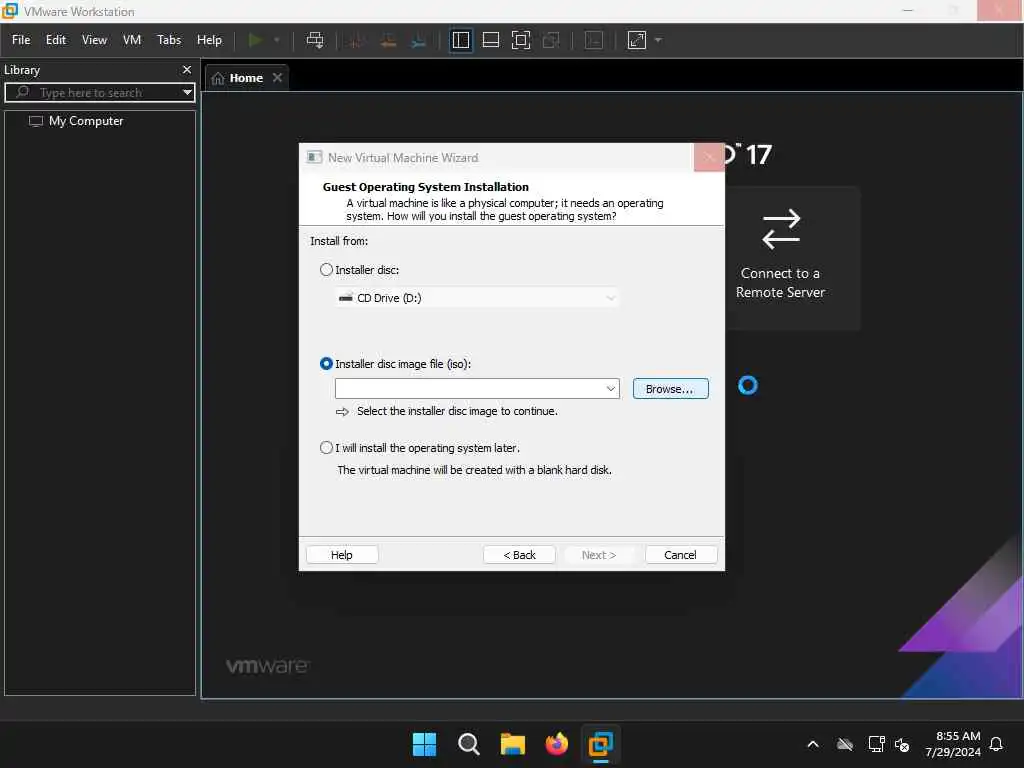Viewport: 1024px width, 768px height.
Task: Open the View menu
Action: click(94, 40)
